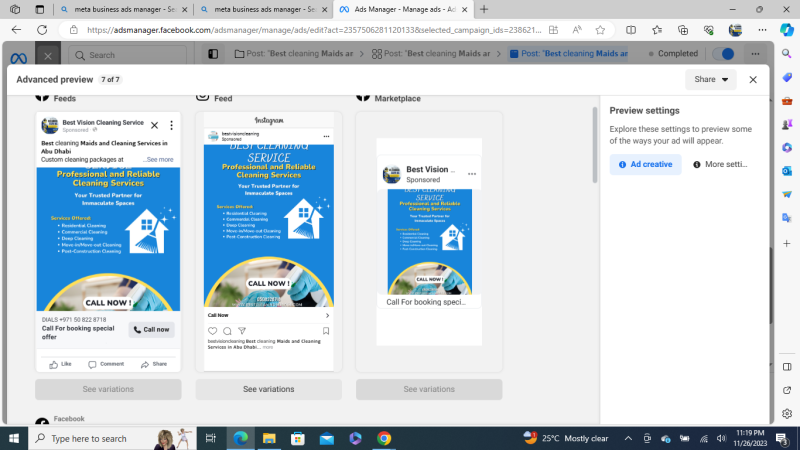The width and height of the screenshot is (800, 450).
Task: Click the Facebook Feeds ad image
Action: [x=108, y=239]
